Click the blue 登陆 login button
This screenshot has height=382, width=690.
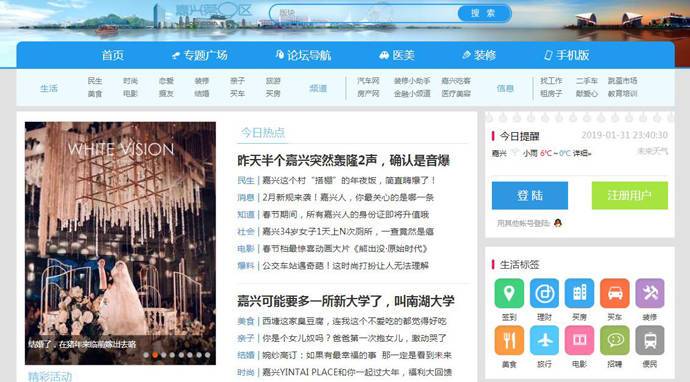click(x=530, y=195)
